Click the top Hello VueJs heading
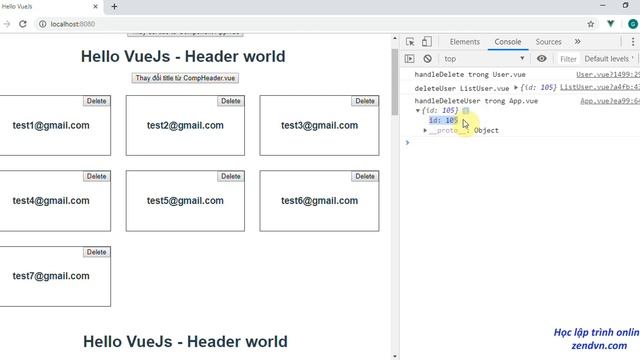The image size is (640, 360). point(183,56)
